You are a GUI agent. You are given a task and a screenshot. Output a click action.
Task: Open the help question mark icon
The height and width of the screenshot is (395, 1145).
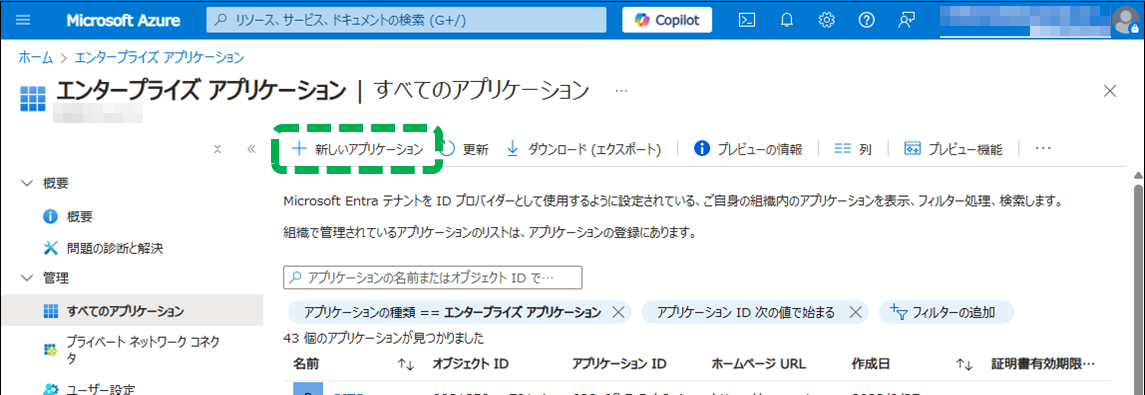(866, 20)
